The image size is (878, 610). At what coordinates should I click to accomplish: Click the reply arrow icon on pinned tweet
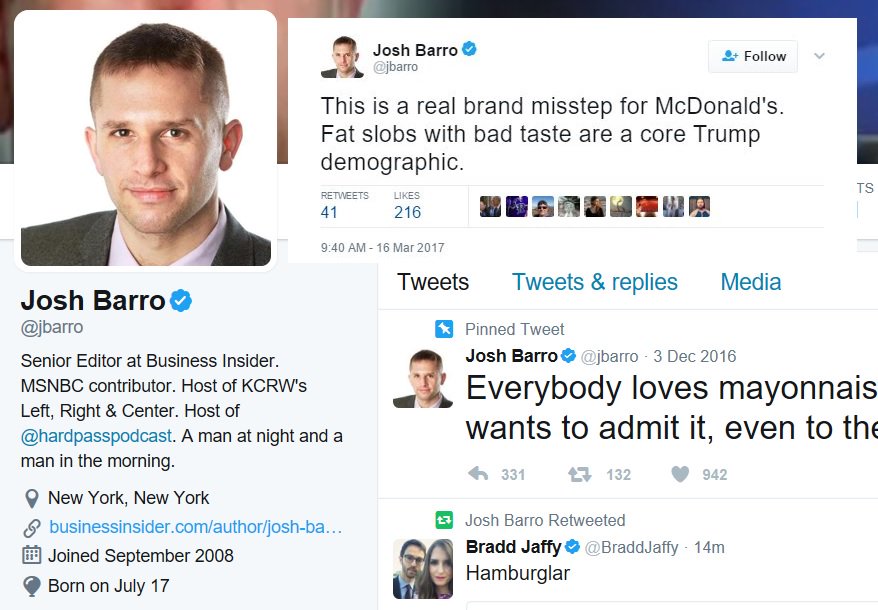(x=478, y=474)
